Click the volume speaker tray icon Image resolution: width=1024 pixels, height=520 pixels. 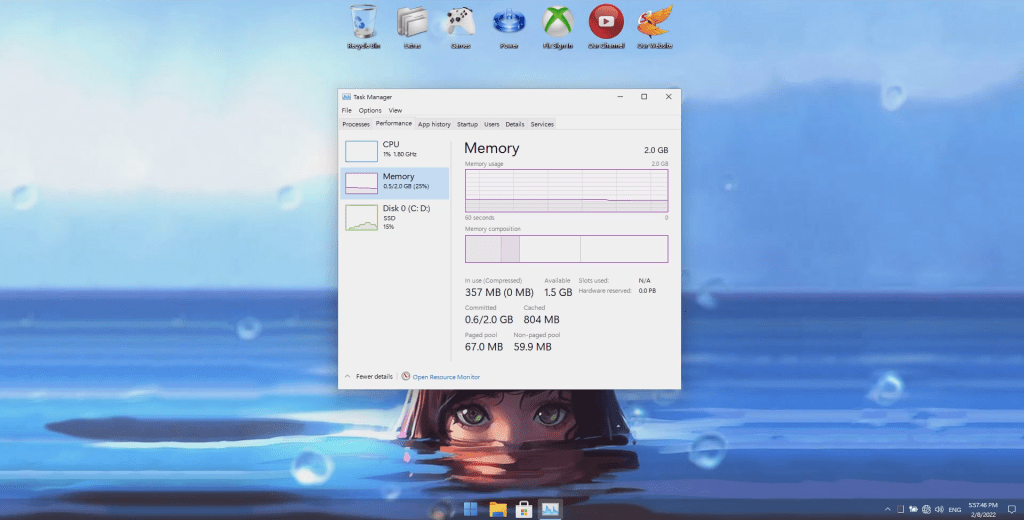tap(939, 509)
